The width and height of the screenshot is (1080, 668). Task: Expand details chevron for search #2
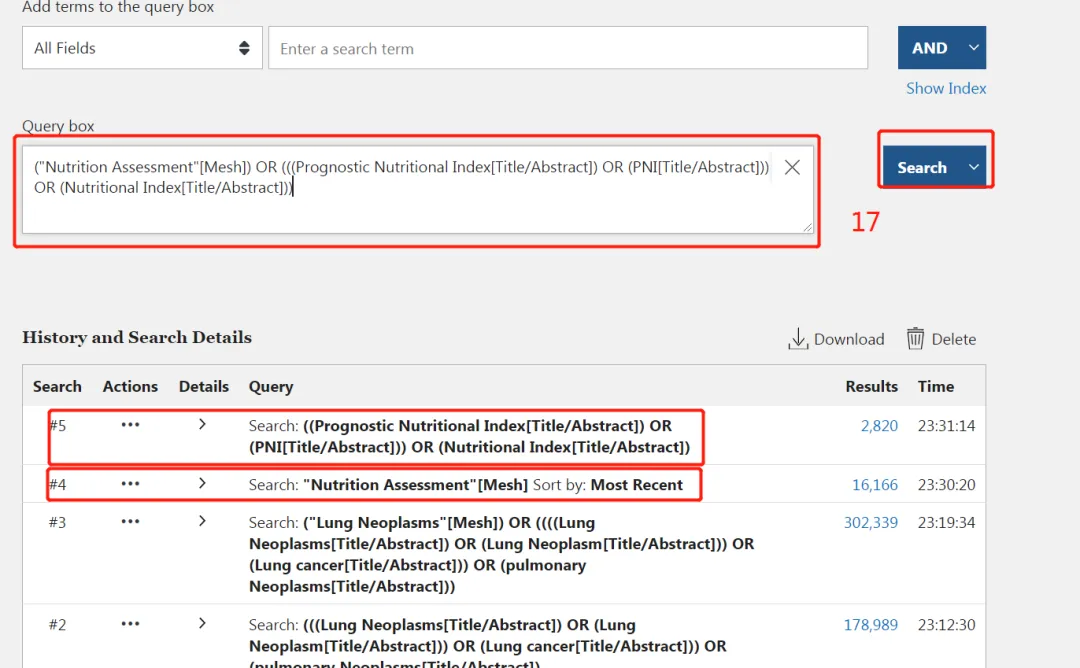202,623
